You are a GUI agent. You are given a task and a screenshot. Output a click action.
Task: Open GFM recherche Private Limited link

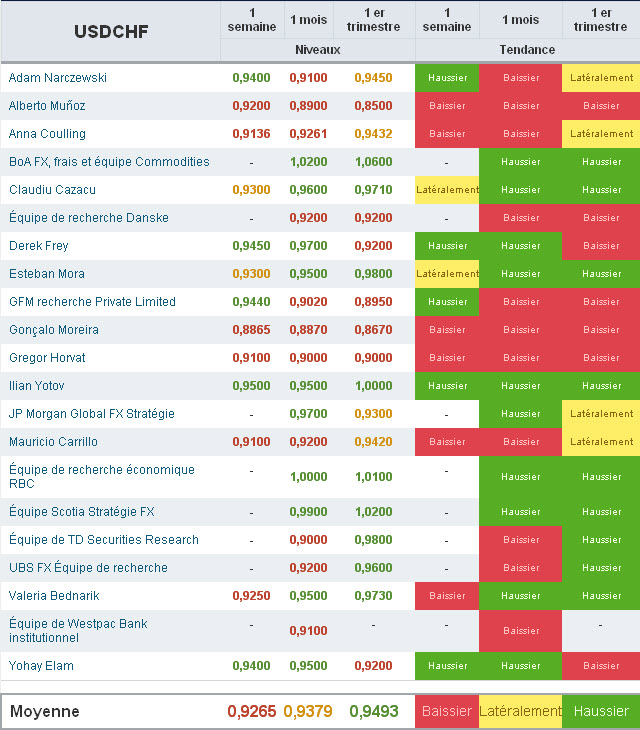(x=92, y=301)
